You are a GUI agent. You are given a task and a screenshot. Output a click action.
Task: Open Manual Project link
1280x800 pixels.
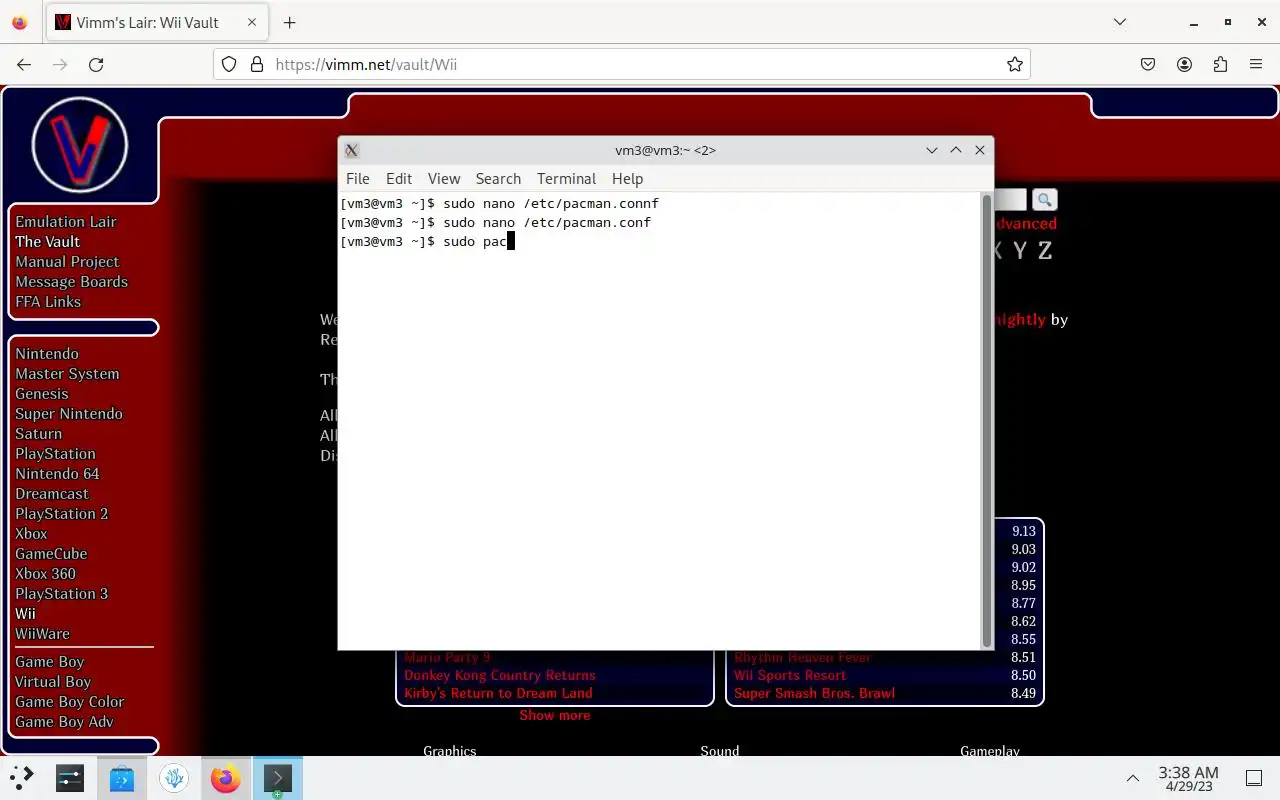coord(67,262)
